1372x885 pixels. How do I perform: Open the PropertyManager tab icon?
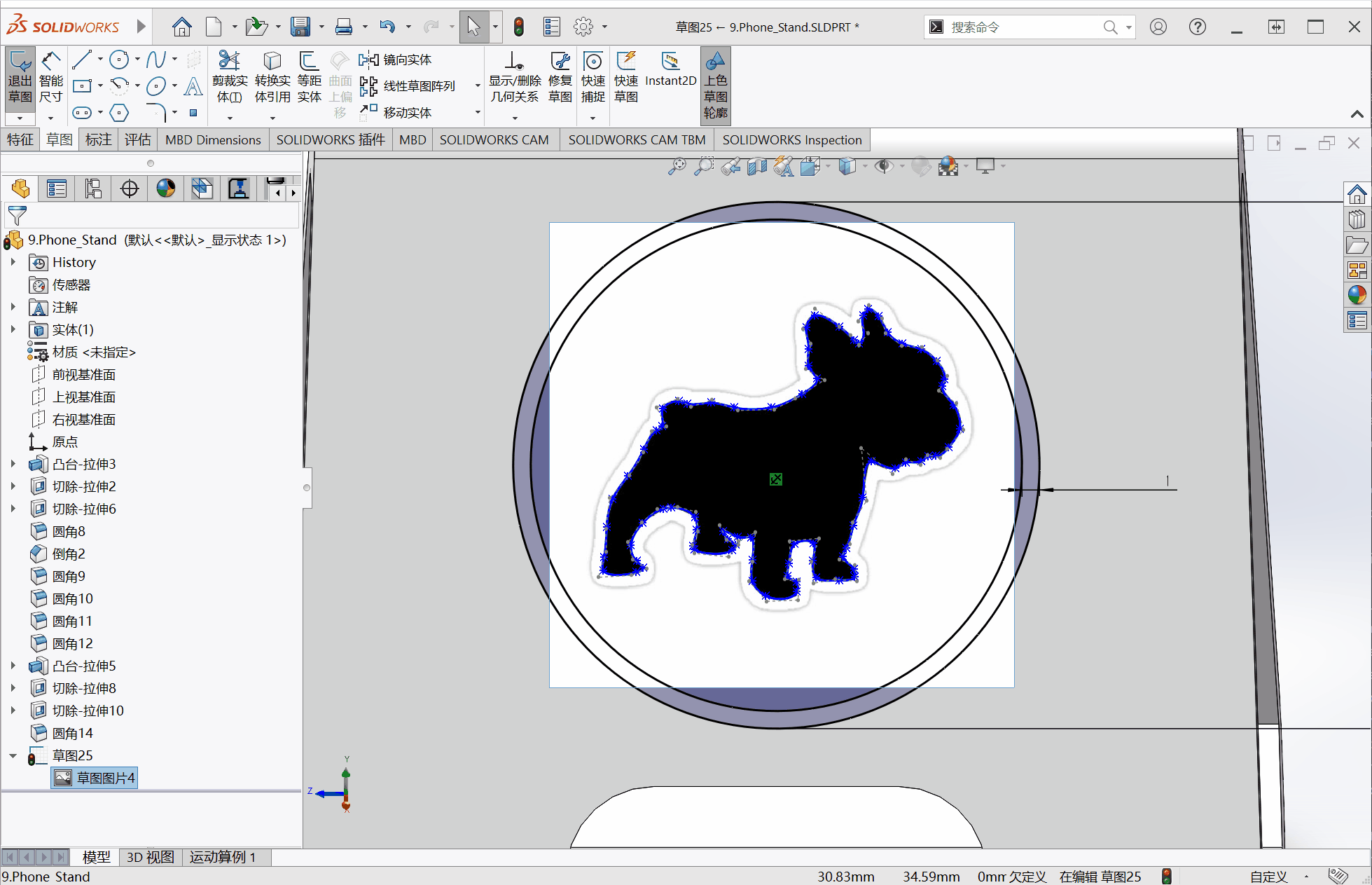pos(57,188)
